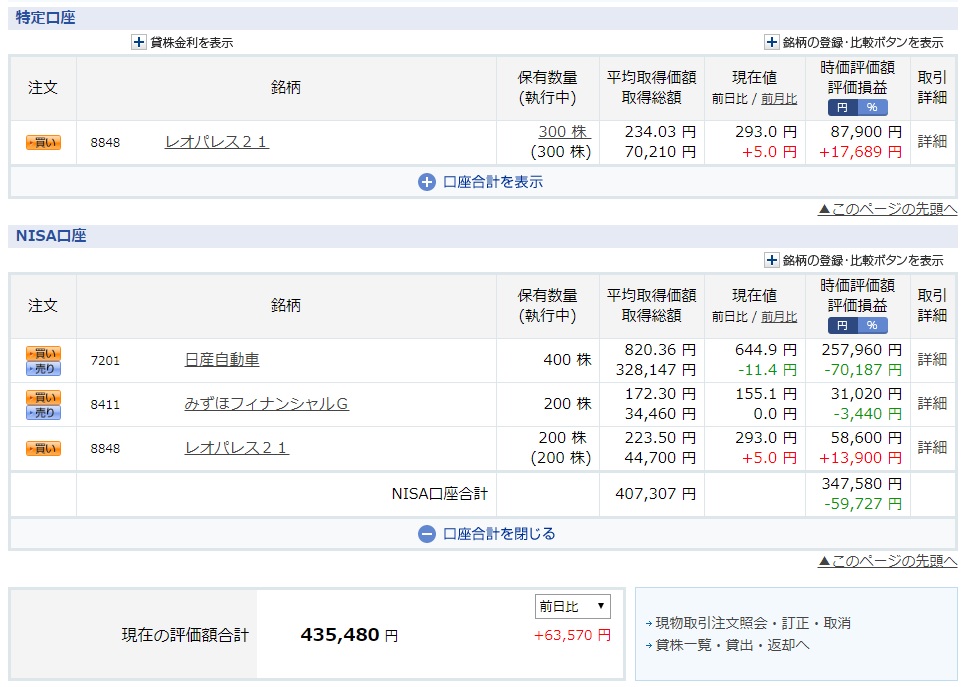Screen dimensions: 965x687
Task: Click the 売り order icon for 日産自動車
Action: tap(45, 369)
